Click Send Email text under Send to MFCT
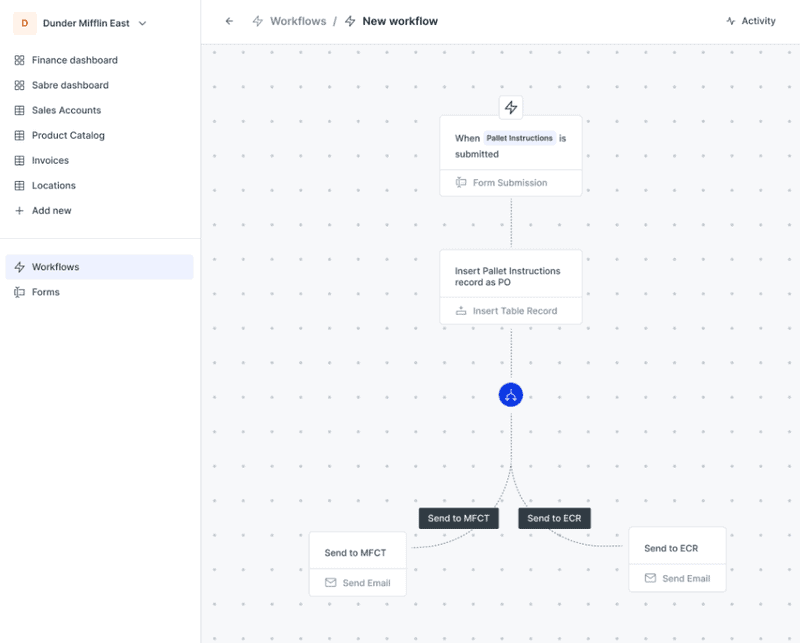The image size is (800, 643). click(366, 583)
